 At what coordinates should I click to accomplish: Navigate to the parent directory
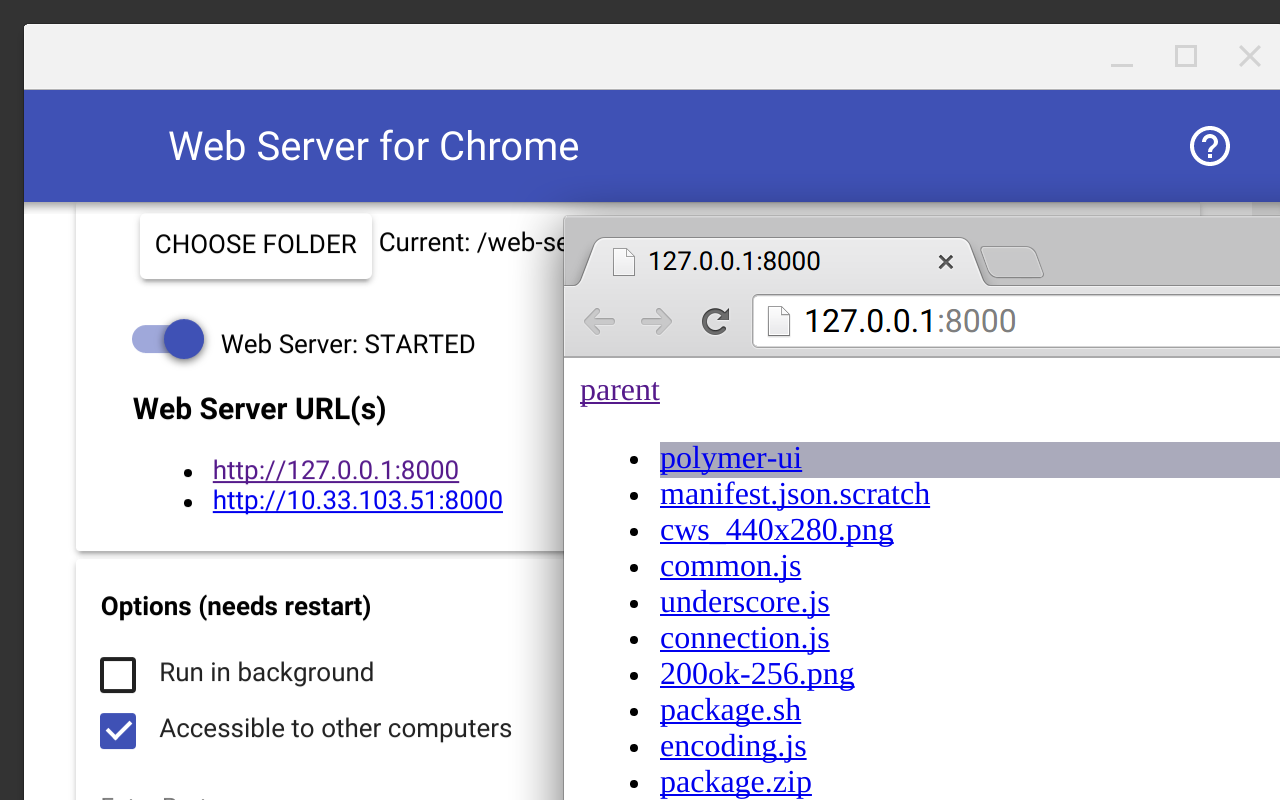(619, 391)
